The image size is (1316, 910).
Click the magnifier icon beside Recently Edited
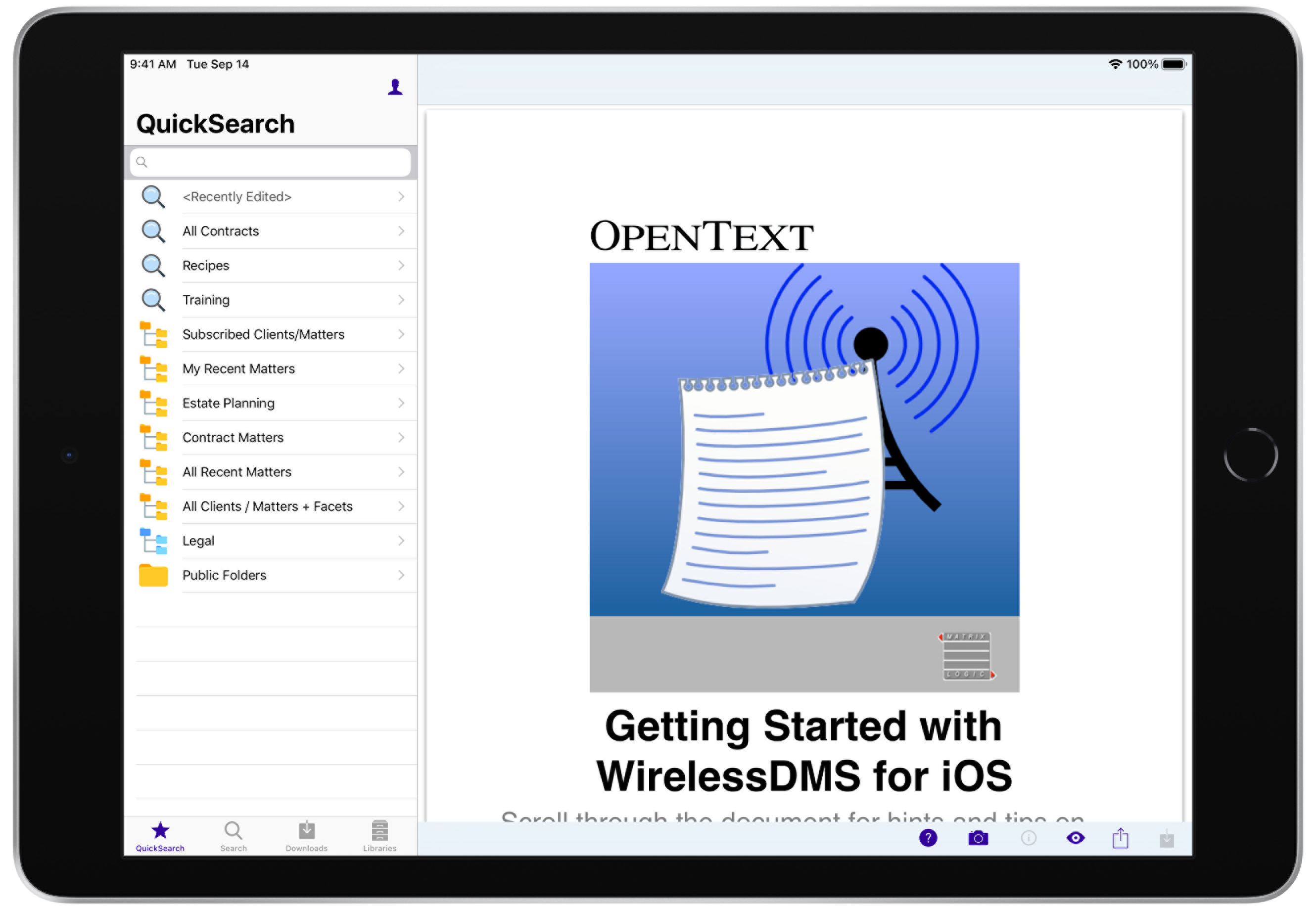[x=153, y=197]
